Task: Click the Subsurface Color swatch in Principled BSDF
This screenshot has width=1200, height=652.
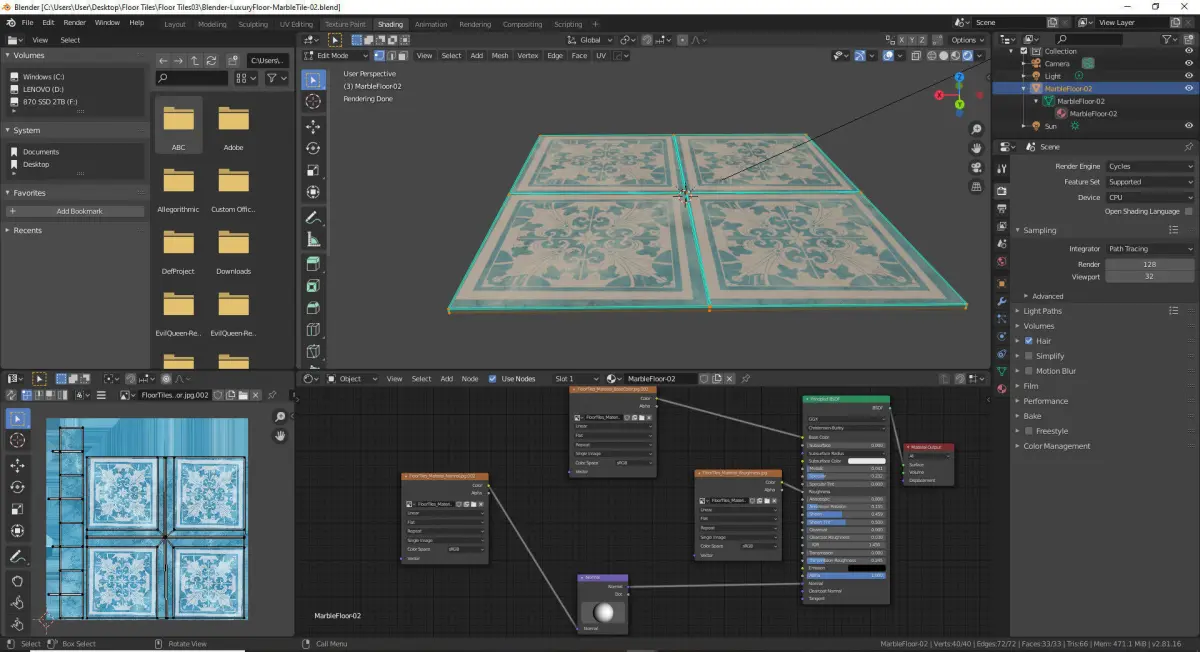Action: (x=867, y=461)
